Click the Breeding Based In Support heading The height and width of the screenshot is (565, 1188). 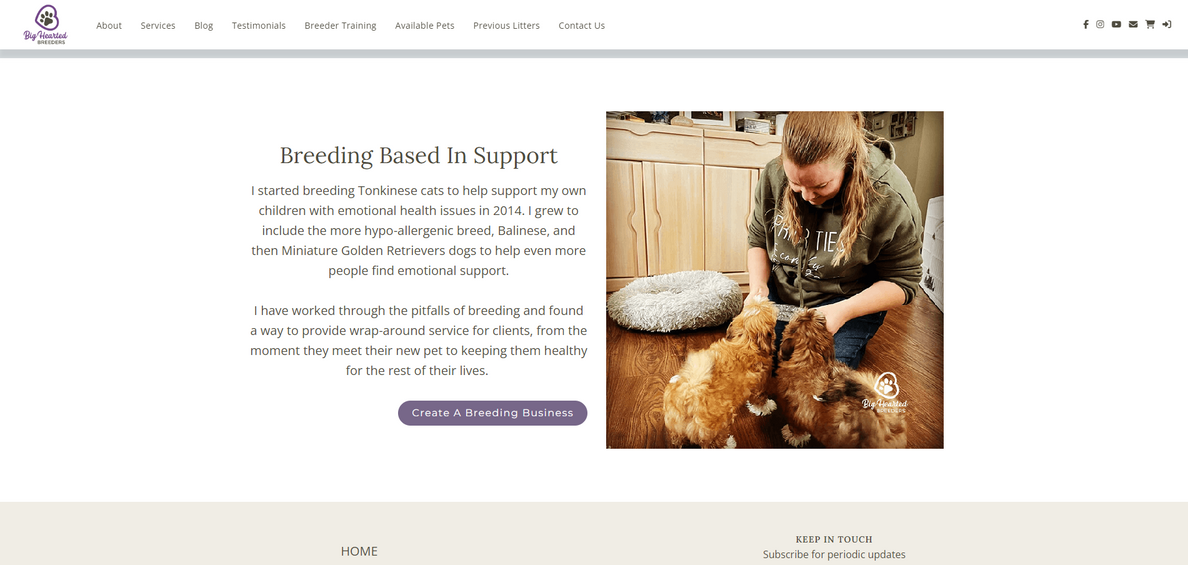point(418,155)
